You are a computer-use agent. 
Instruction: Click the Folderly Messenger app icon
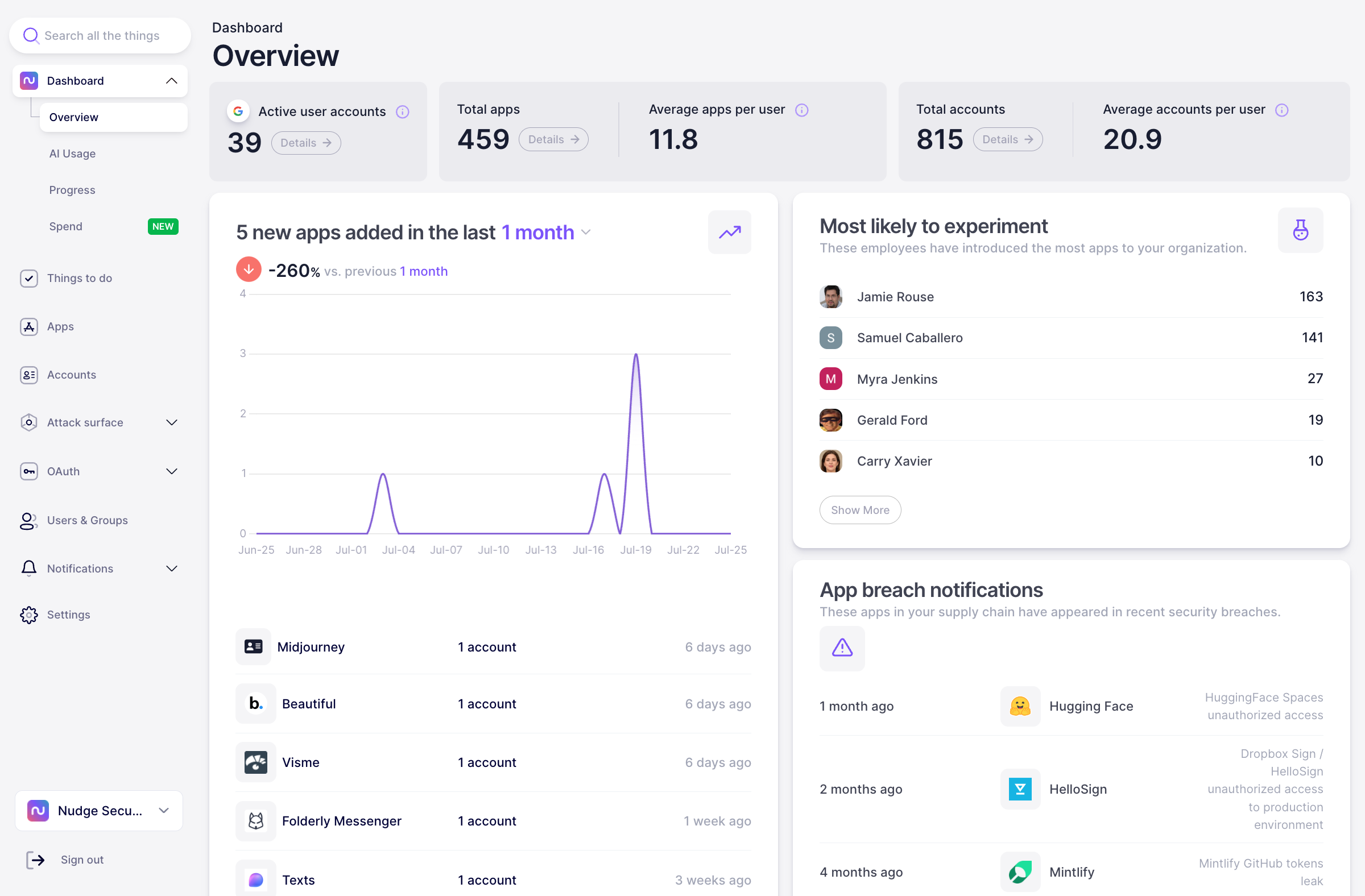click(x=256, y=821)
